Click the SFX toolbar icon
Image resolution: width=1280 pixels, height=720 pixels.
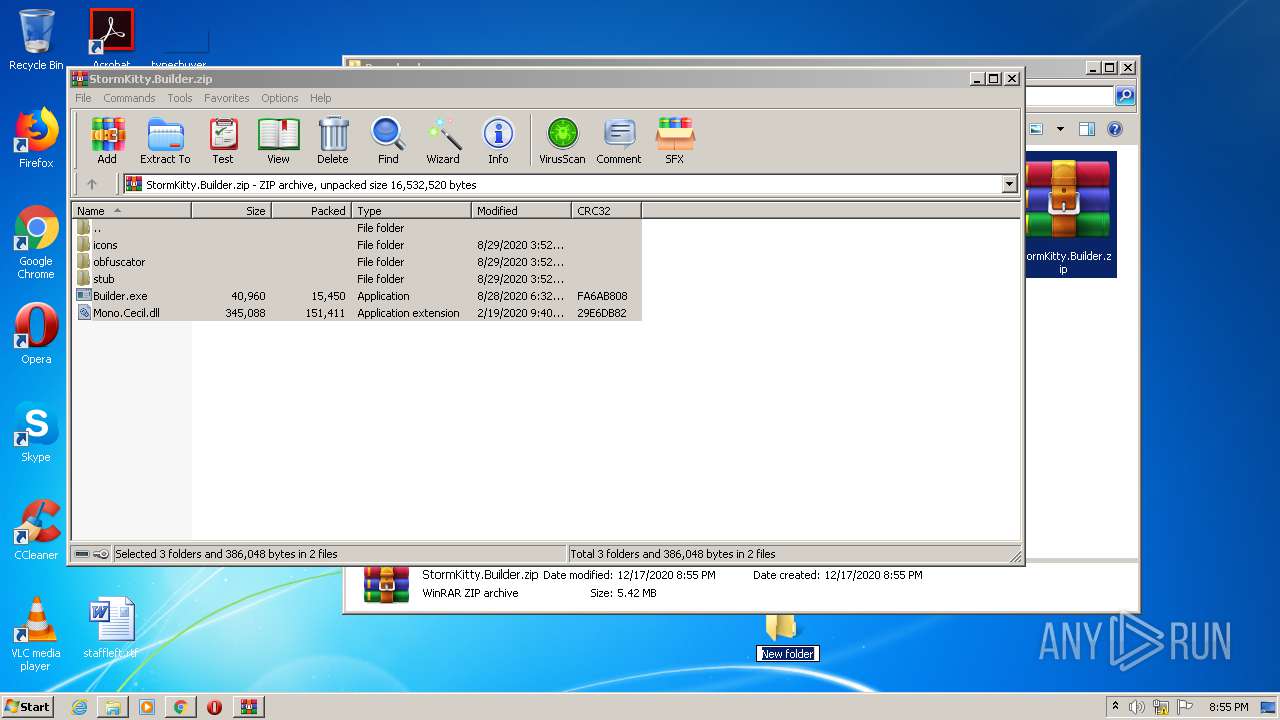675,141
